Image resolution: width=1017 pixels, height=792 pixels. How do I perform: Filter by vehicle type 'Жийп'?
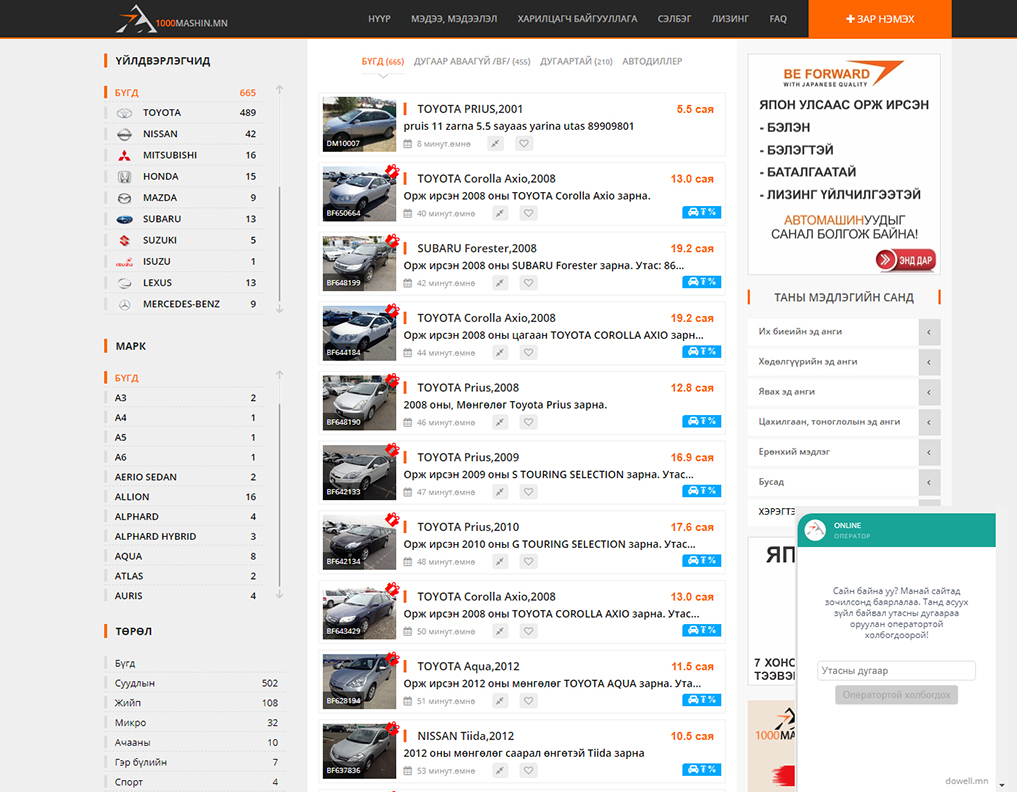coord(128,703)
